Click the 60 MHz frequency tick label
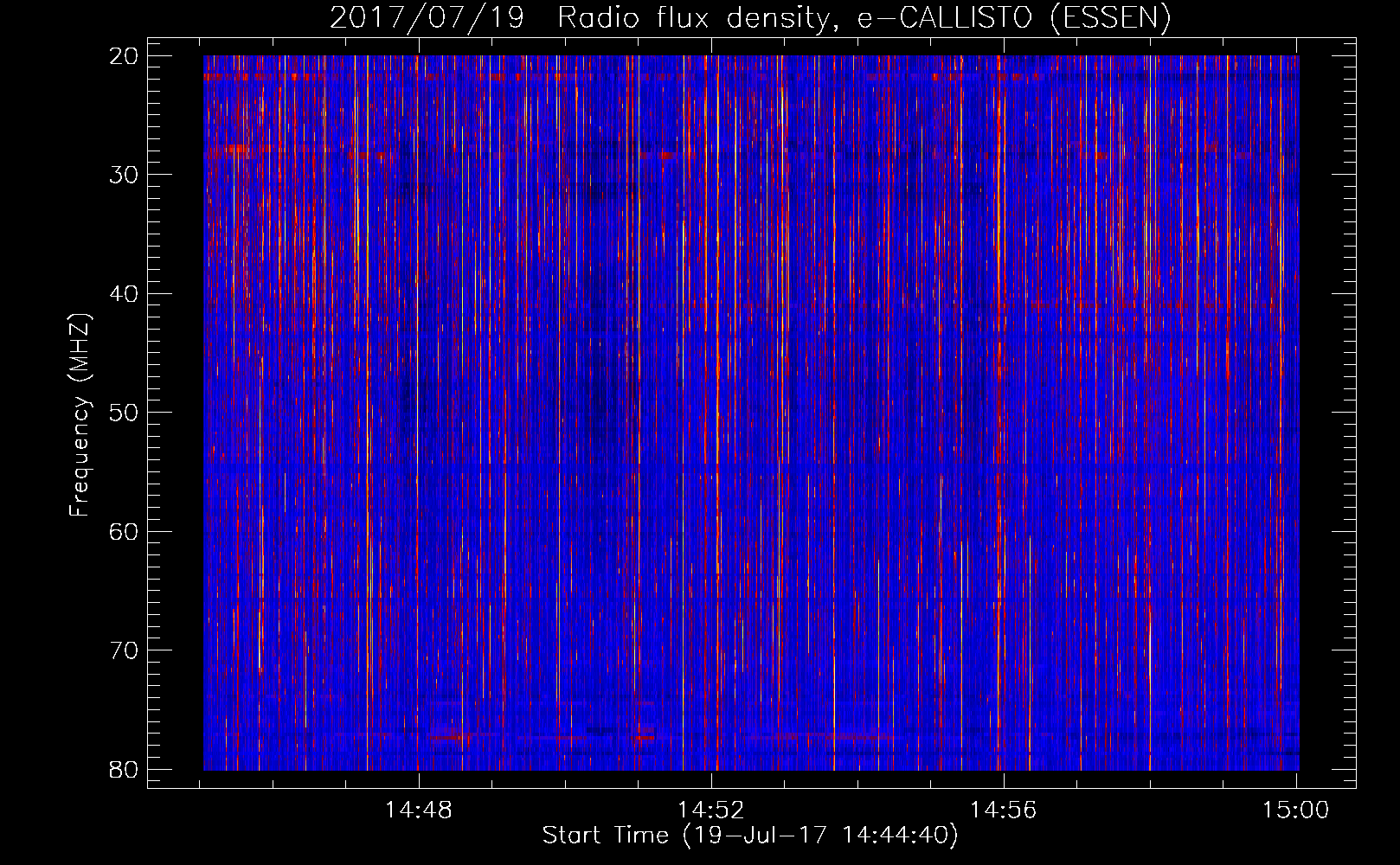 pyautogui.click(x=124, y=531)
